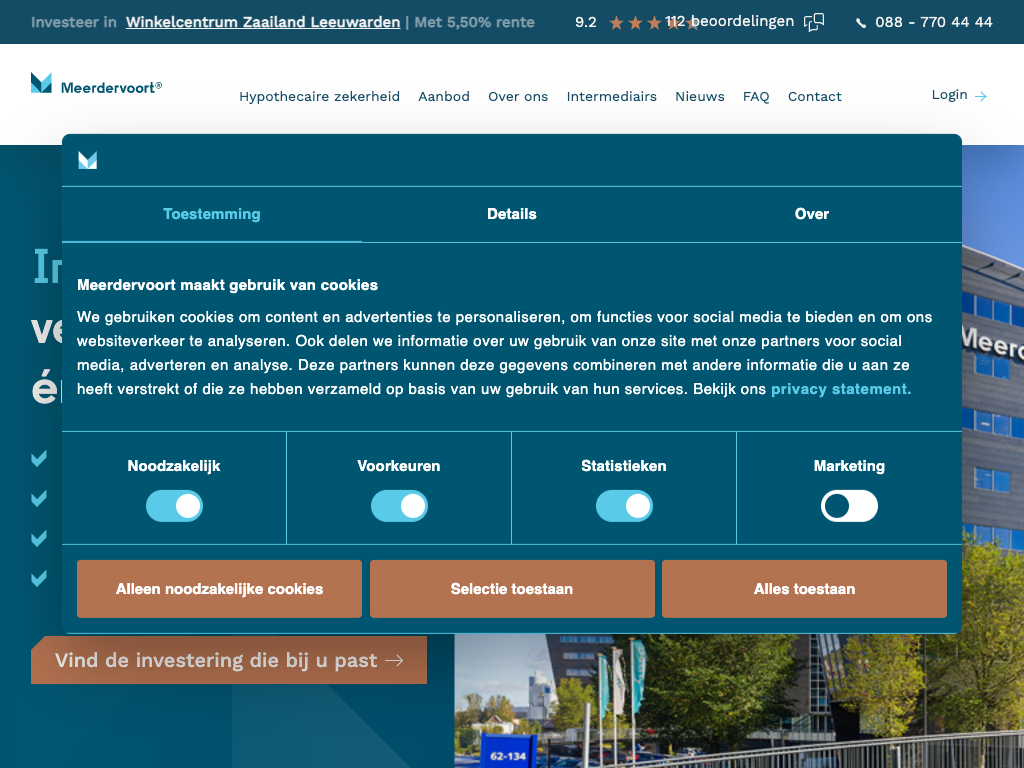
Task: Click the phone icon beside 088 number
Action: (x=861, y=23)
